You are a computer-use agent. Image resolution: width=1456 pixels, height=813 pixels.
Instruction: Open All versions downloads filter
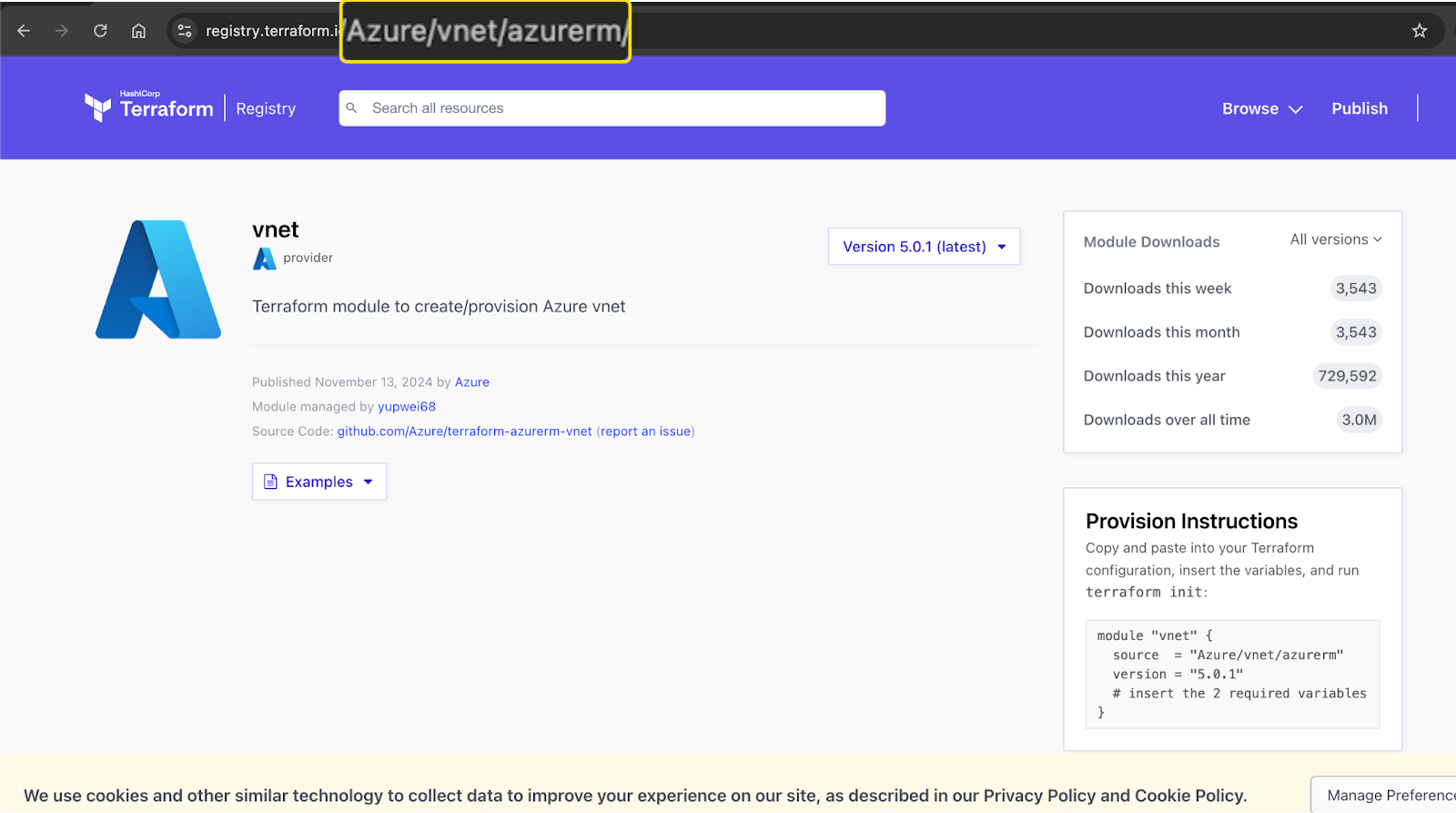pyautogui.click(x=1336, y=239)
